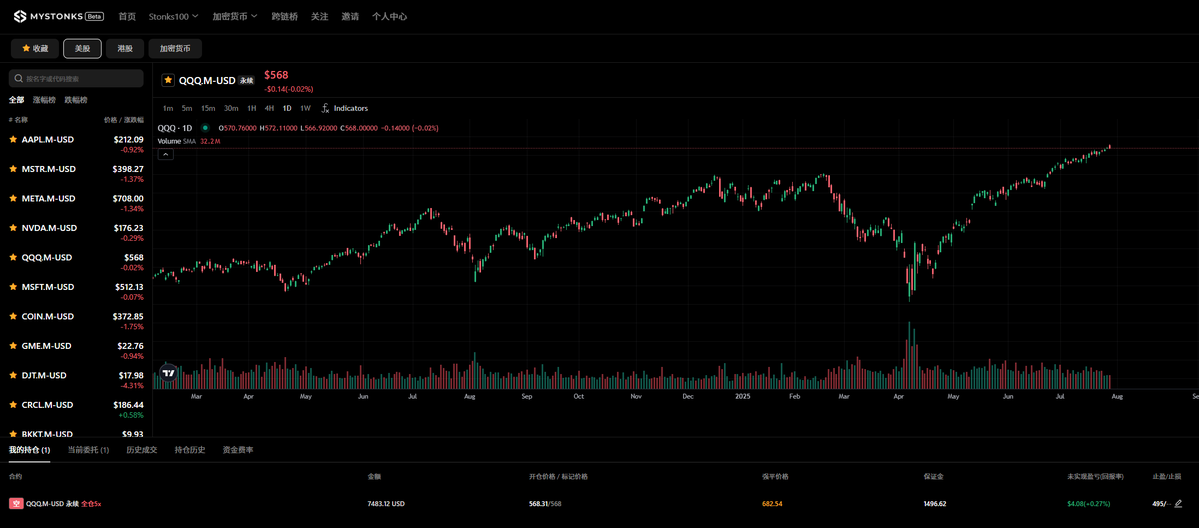Screen dimensions: 1199x528
Task: Toggle the green market status dot on chart
Action: point(205,128)
